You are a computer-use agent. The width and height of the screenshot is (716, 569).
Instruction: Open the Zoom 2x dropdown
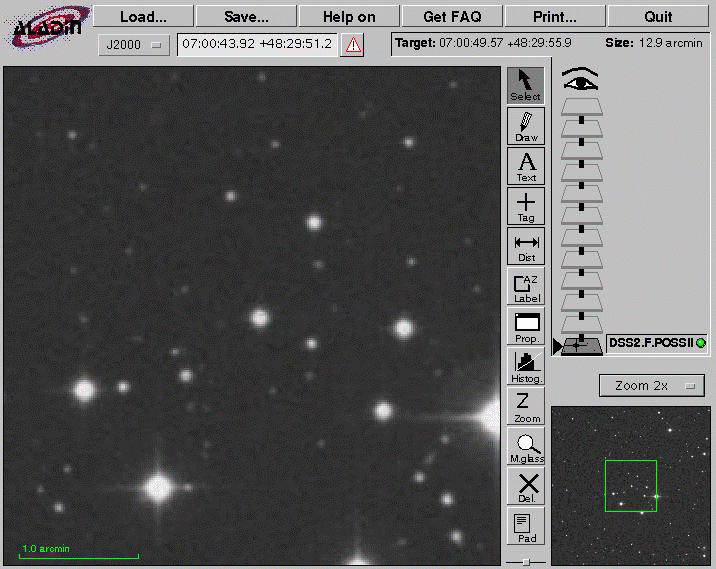tap(652, 386)
